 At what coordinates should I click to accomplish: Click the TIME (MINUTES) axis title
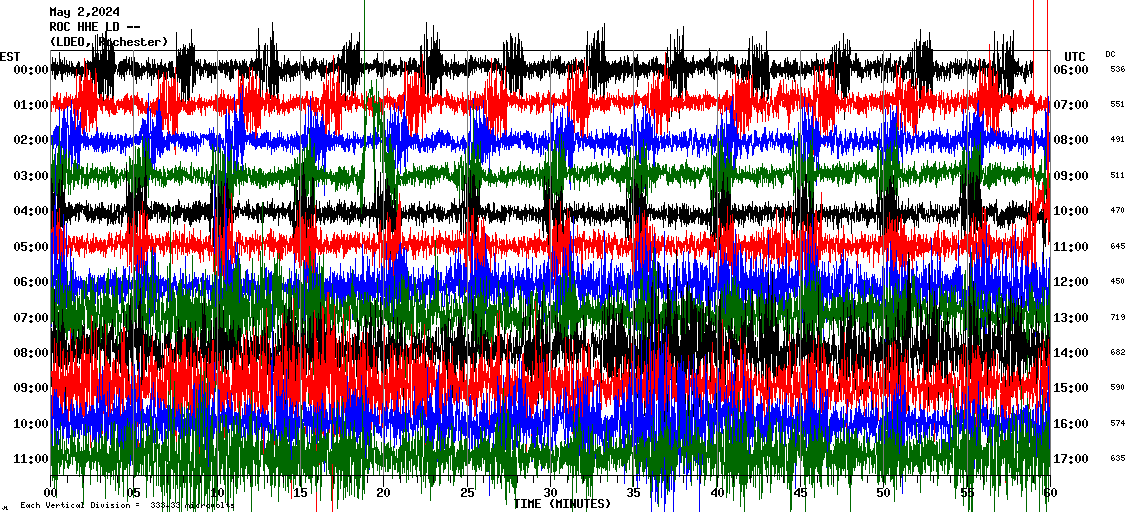[x=562, y=504]
